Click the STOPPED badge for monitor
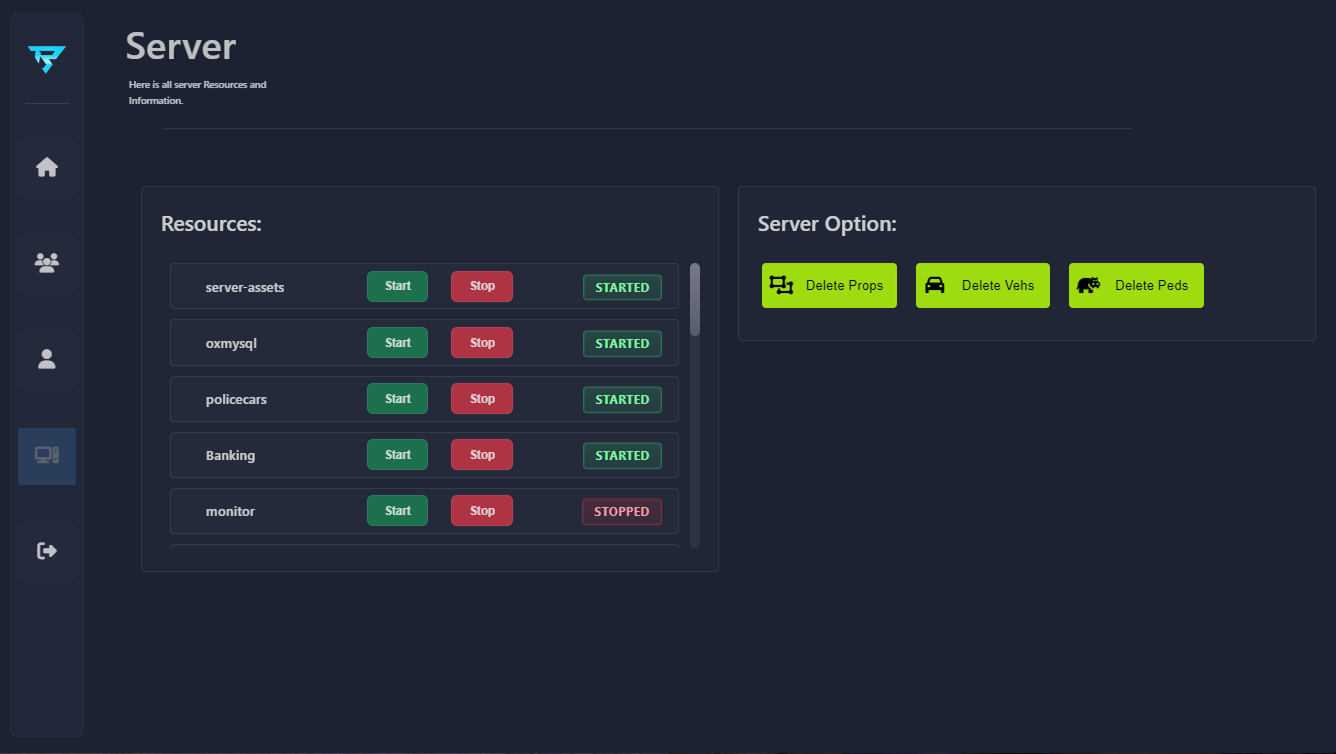 [622, 511]
